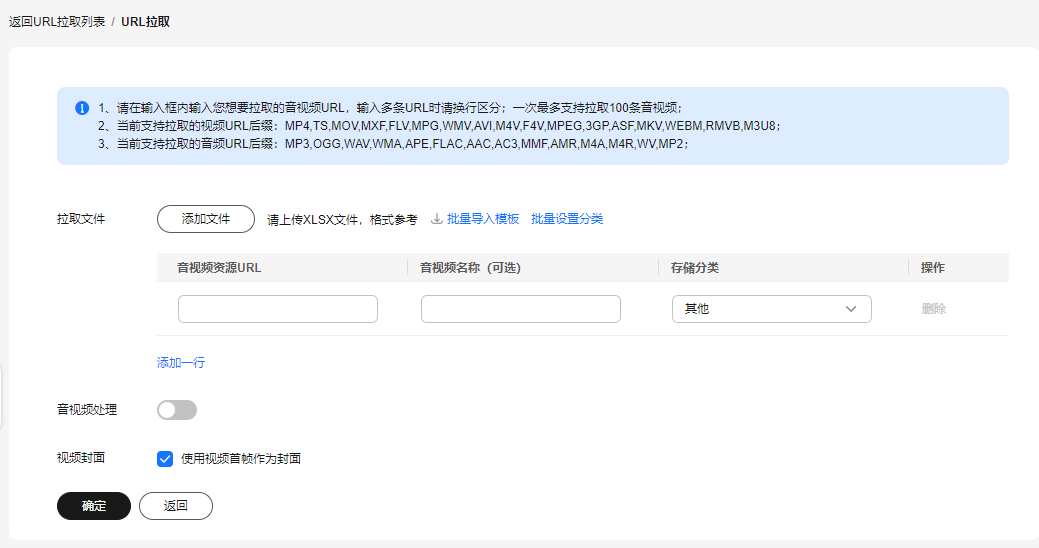This screenshot has height=548, width=1039.
Task: Click the URL拉取 breadcrumb item
Action: click(145, 22)
